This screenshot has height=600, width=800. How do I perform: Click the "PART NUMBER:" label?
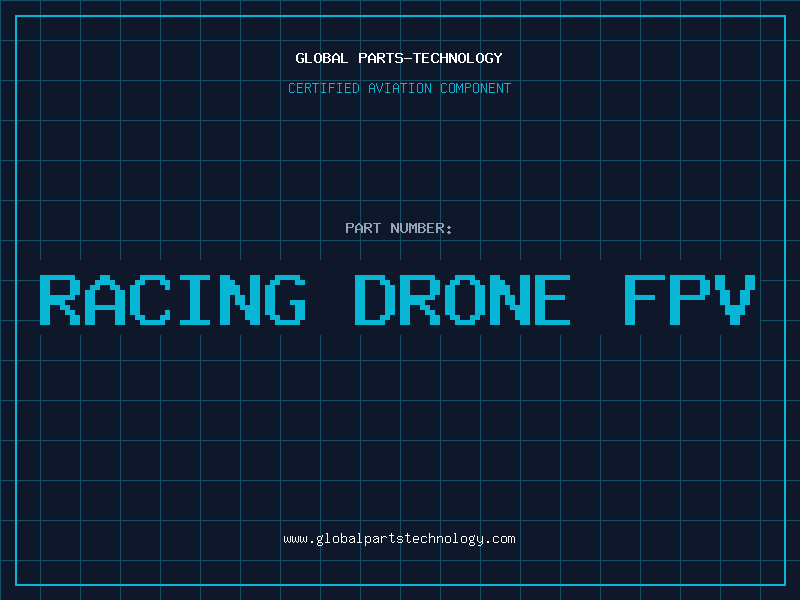[x=399, y=228]
